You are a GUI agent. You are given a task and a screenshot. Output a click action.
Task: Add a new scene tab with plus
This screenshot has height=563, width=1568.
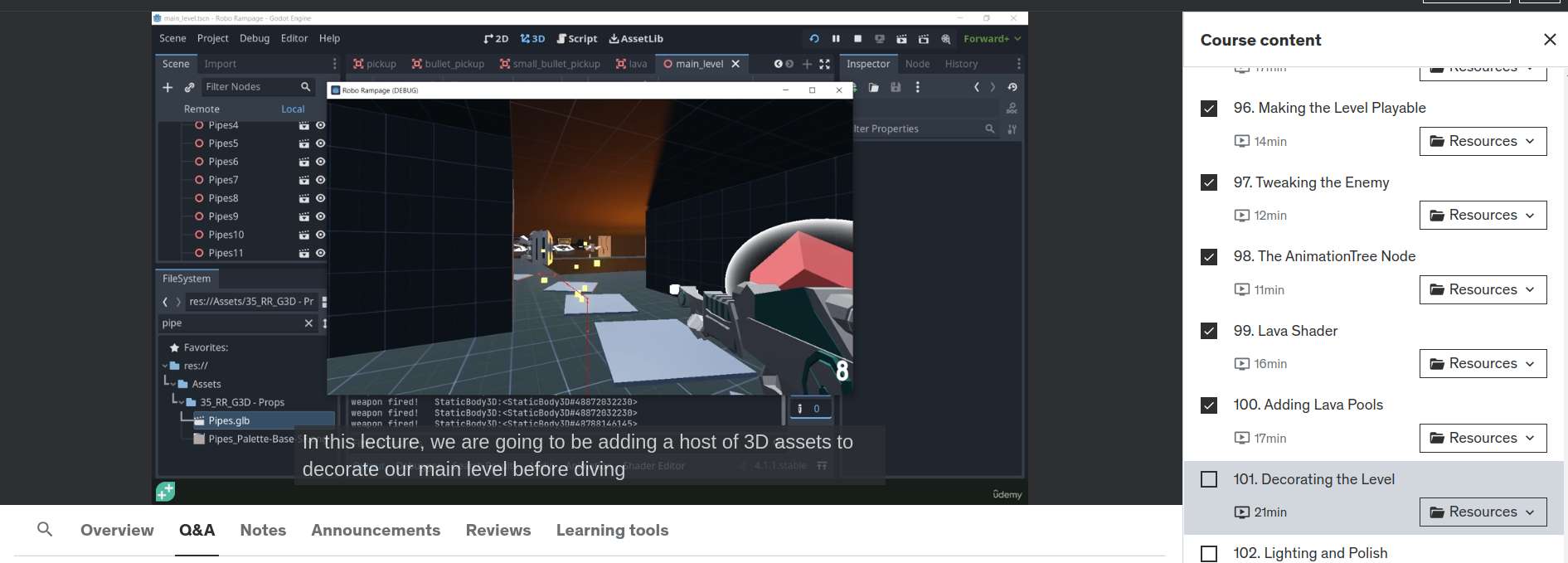[806, 64]
